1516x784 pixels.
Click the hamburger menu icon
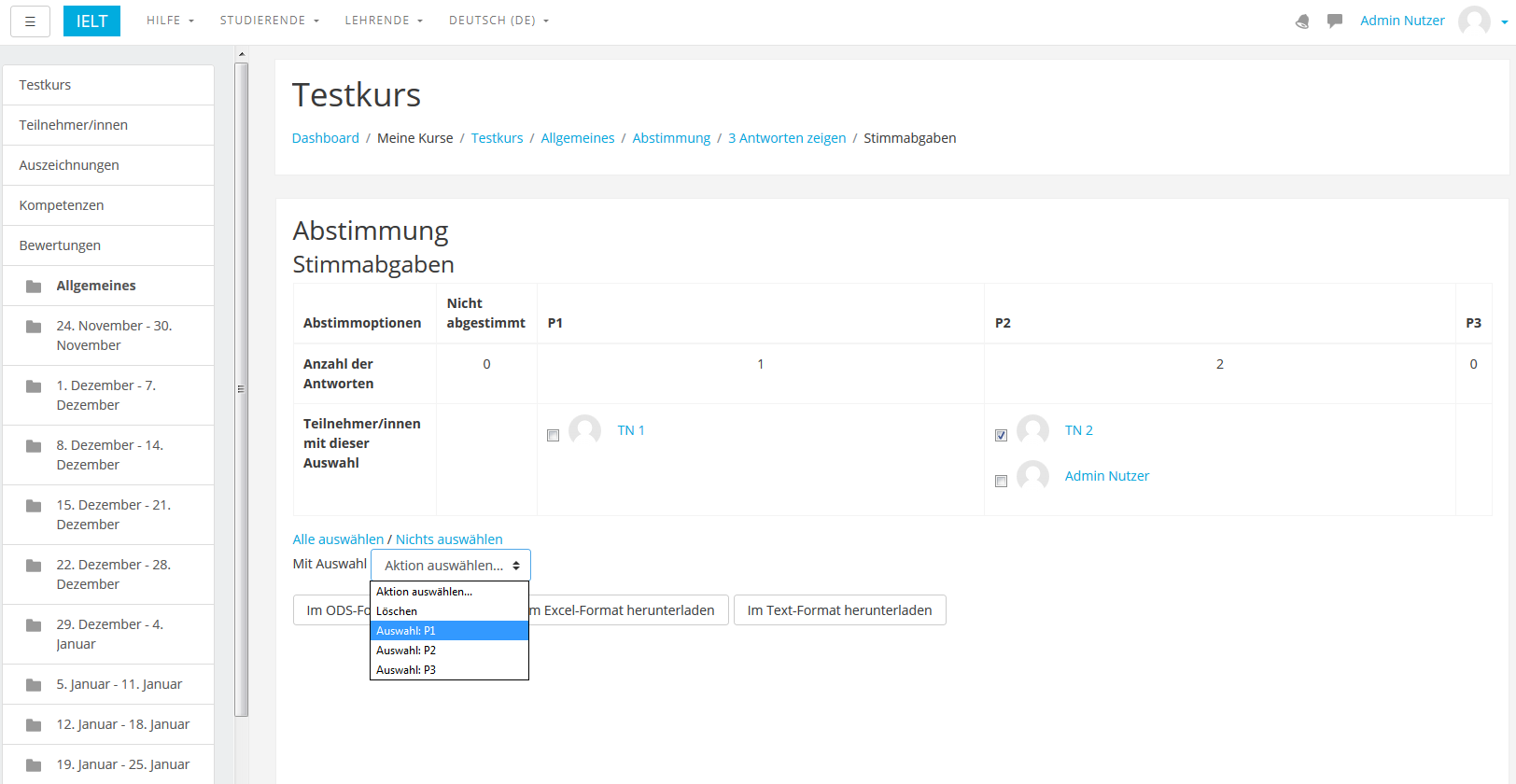tap(30, 21)
